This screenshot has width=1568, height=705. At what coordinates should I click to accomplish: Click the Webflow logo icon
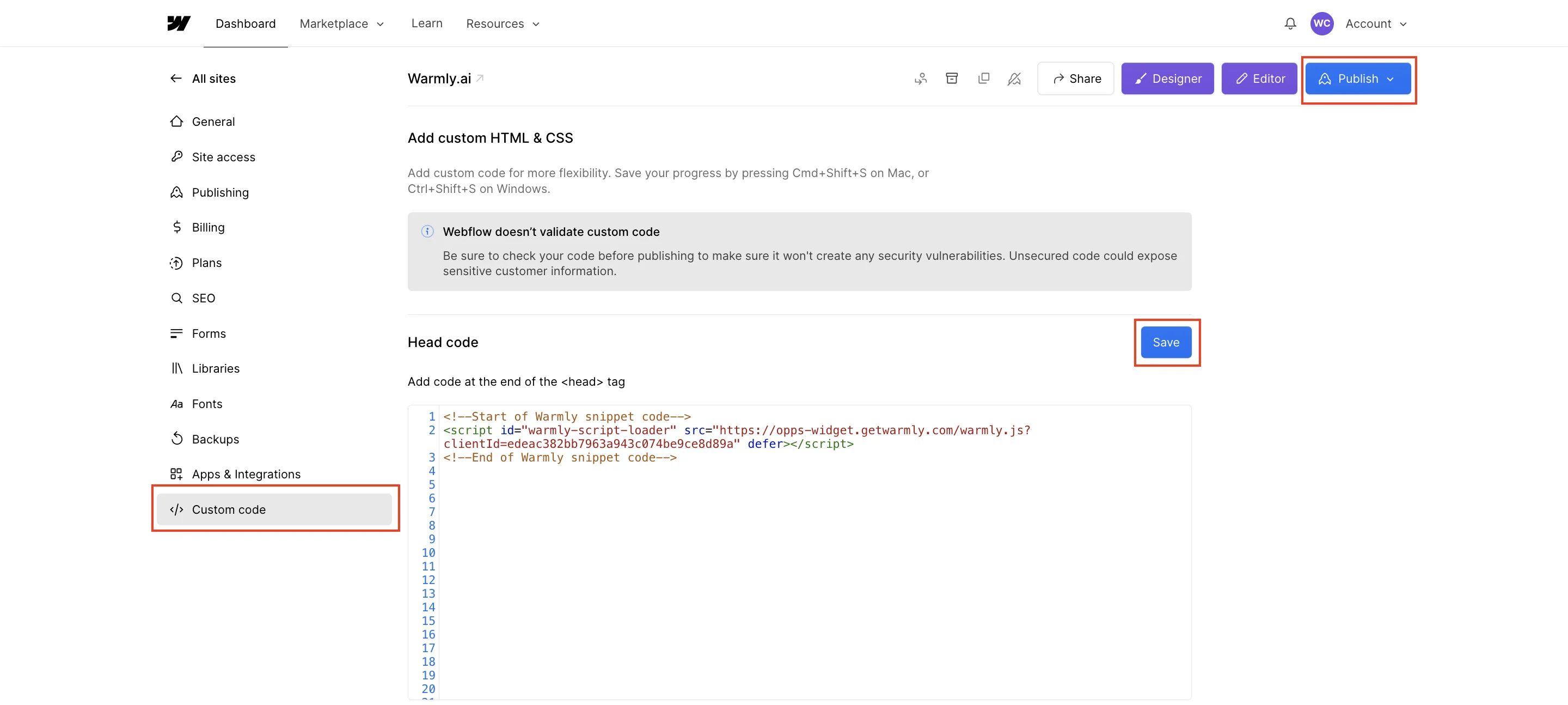[x=179, y=23]
